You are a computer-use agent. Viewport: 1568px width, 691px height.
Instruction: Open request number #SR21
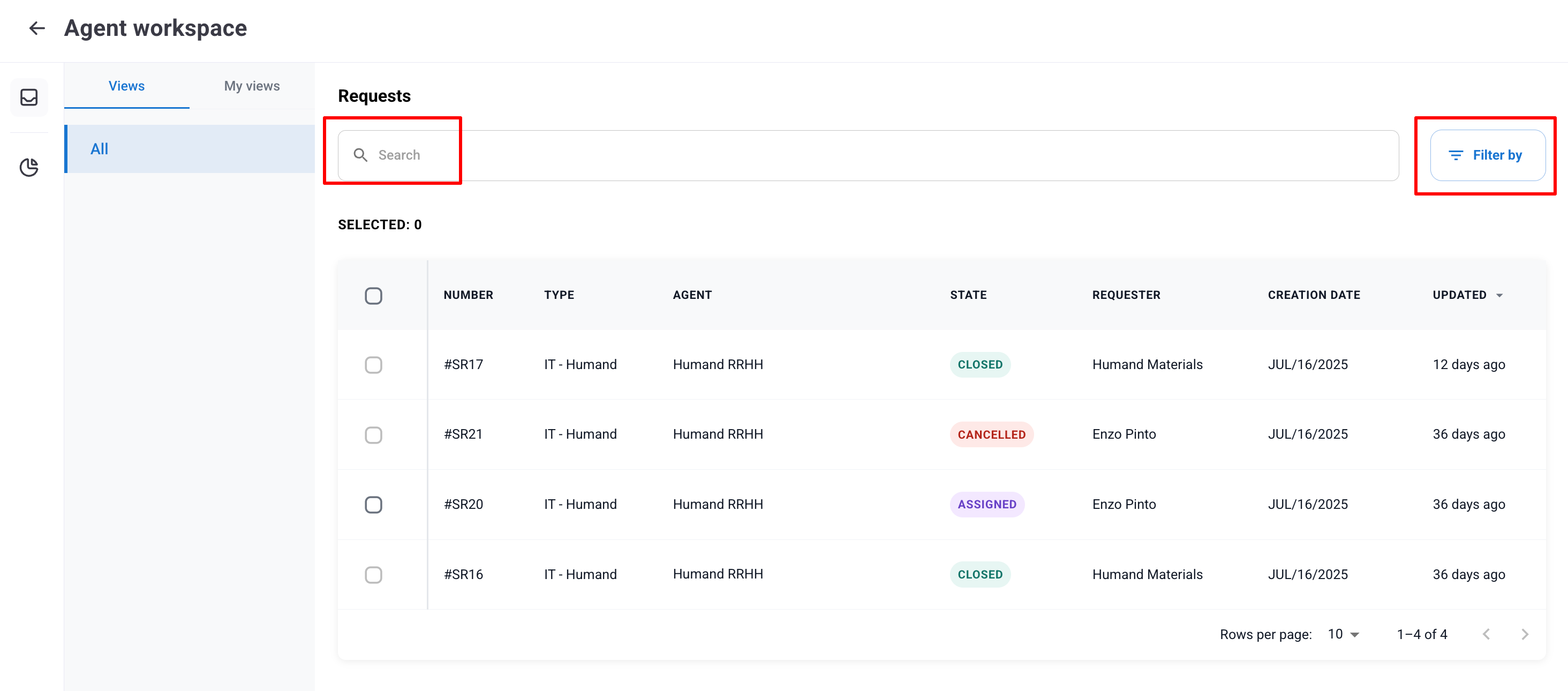463,435
